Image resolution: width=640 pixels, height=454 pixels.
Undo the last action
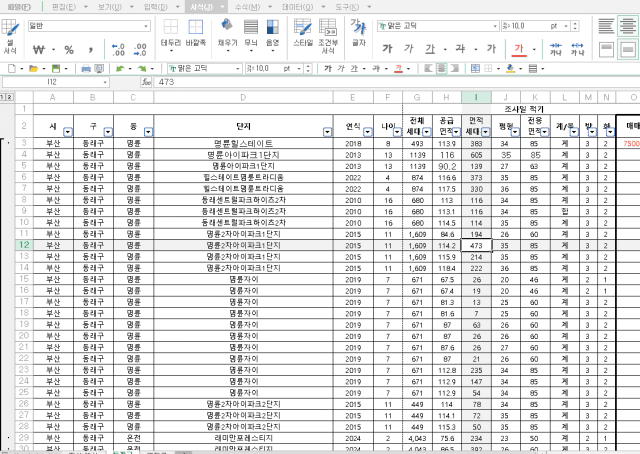pyautogui.click(x=120, y=69)
